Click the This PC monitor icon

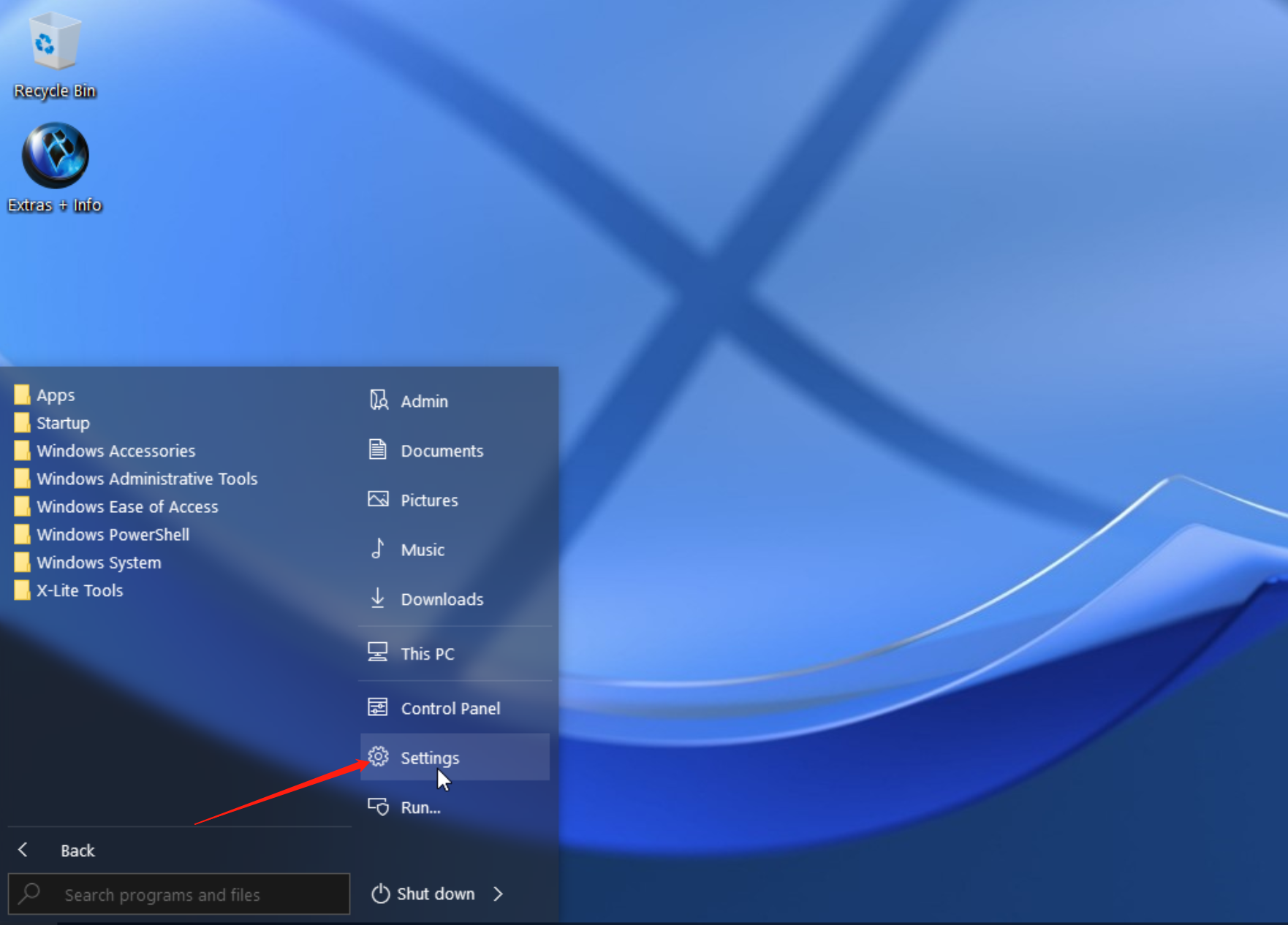click(378, 652)
